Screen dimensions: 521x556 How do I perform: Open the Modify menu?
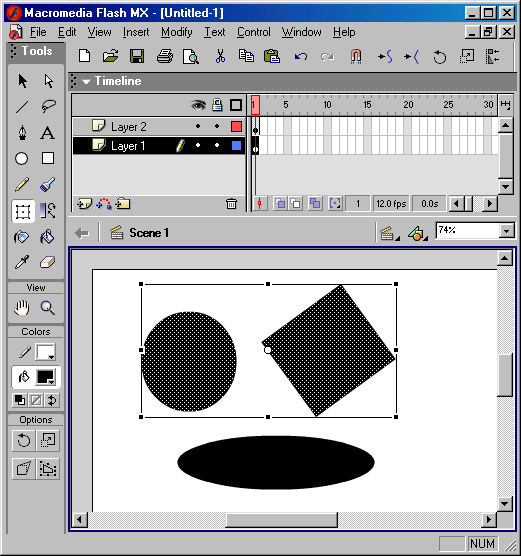click(x=177, y=32)
